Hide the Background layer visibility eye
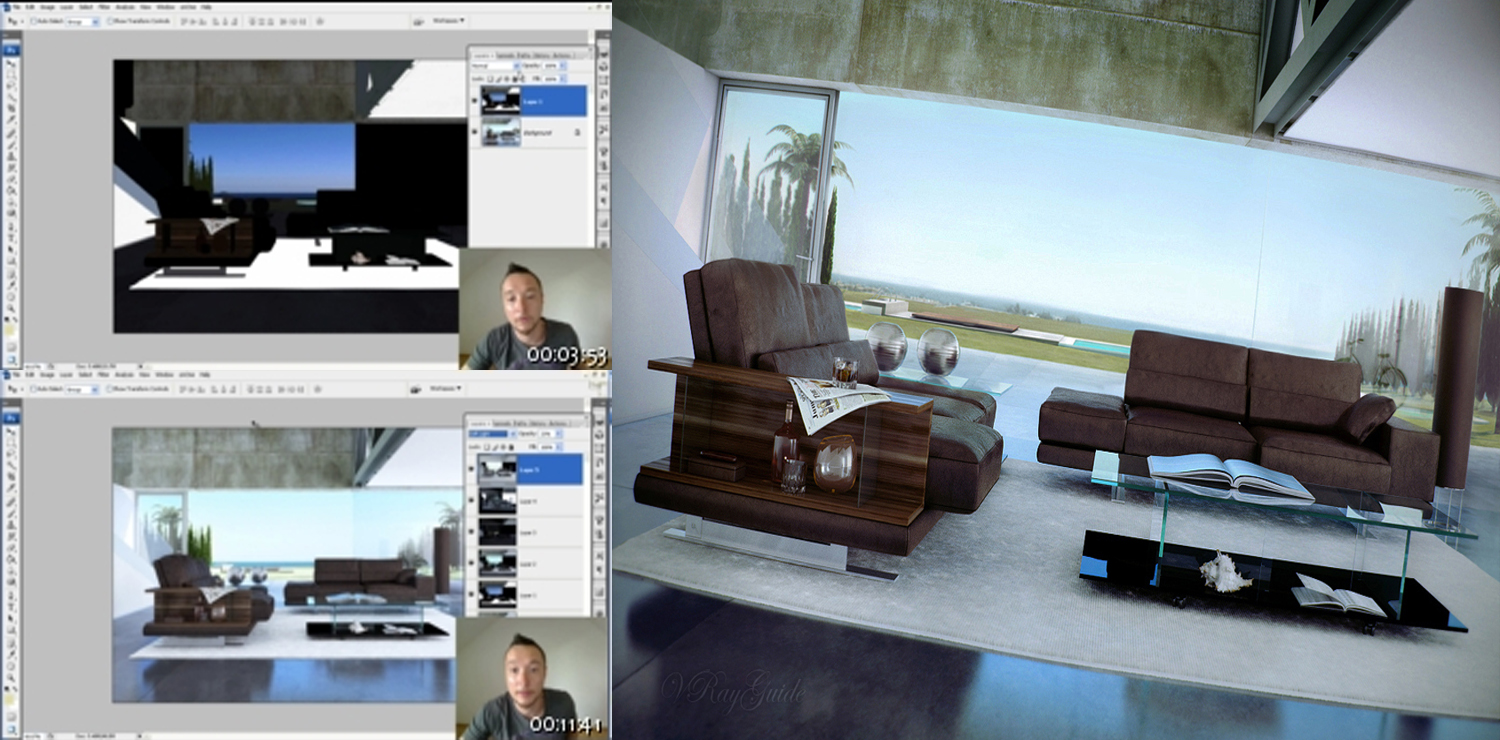 [474, 133]
